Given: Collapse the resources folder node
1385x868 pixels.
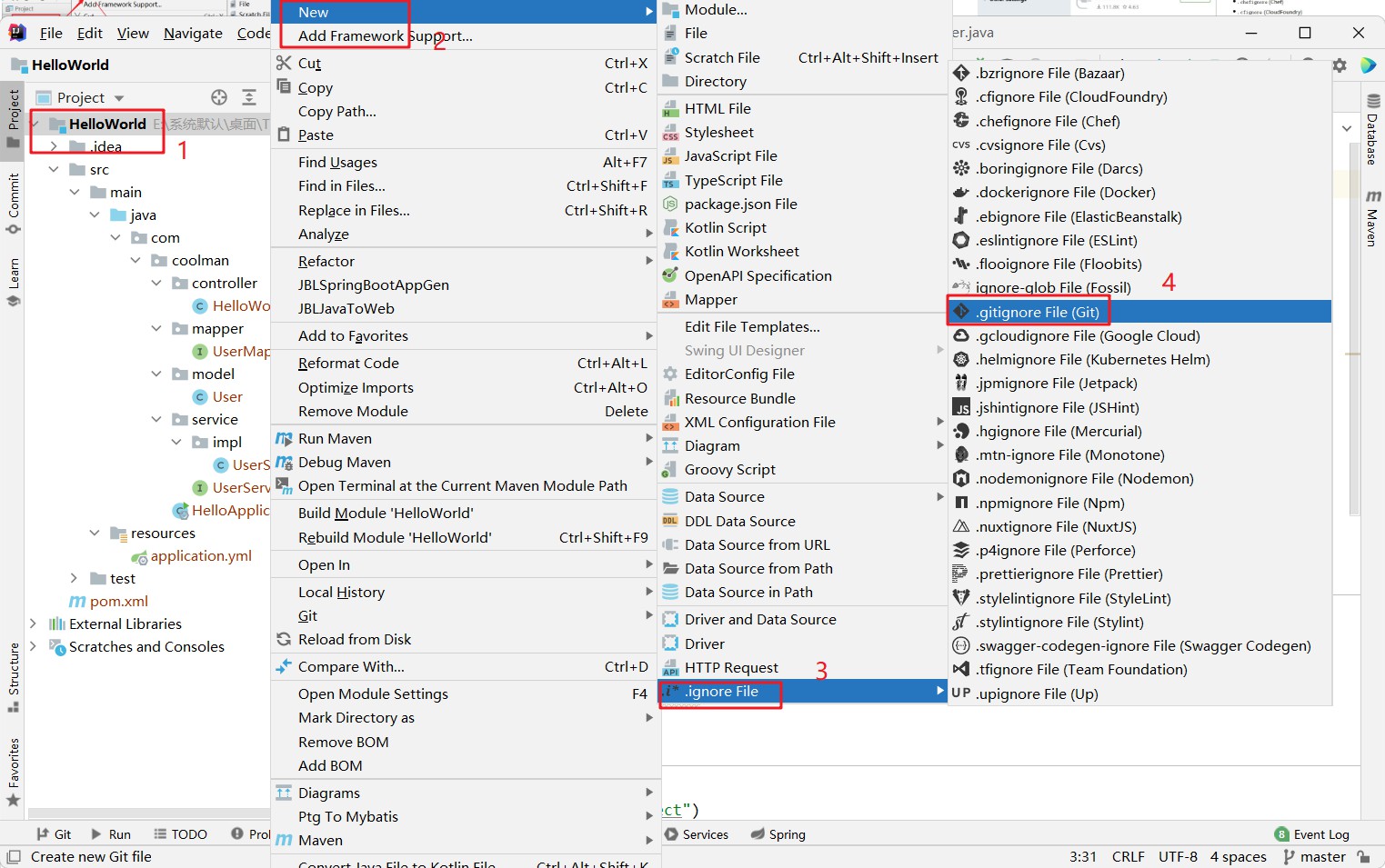Looking at the screenshot, I should [x=95, y=533].
